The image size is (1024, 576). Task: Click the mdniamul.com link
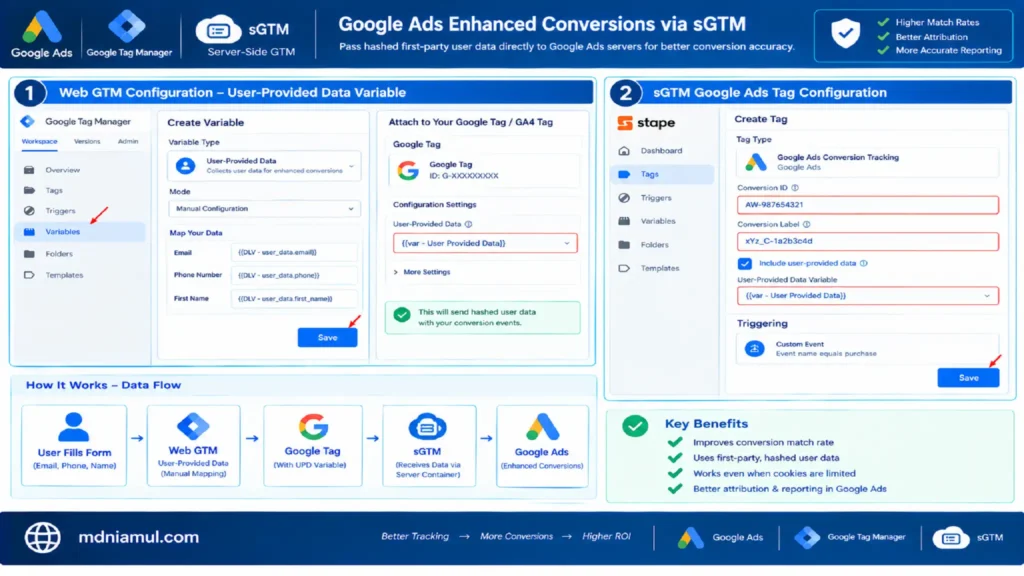tap(138, 537)
